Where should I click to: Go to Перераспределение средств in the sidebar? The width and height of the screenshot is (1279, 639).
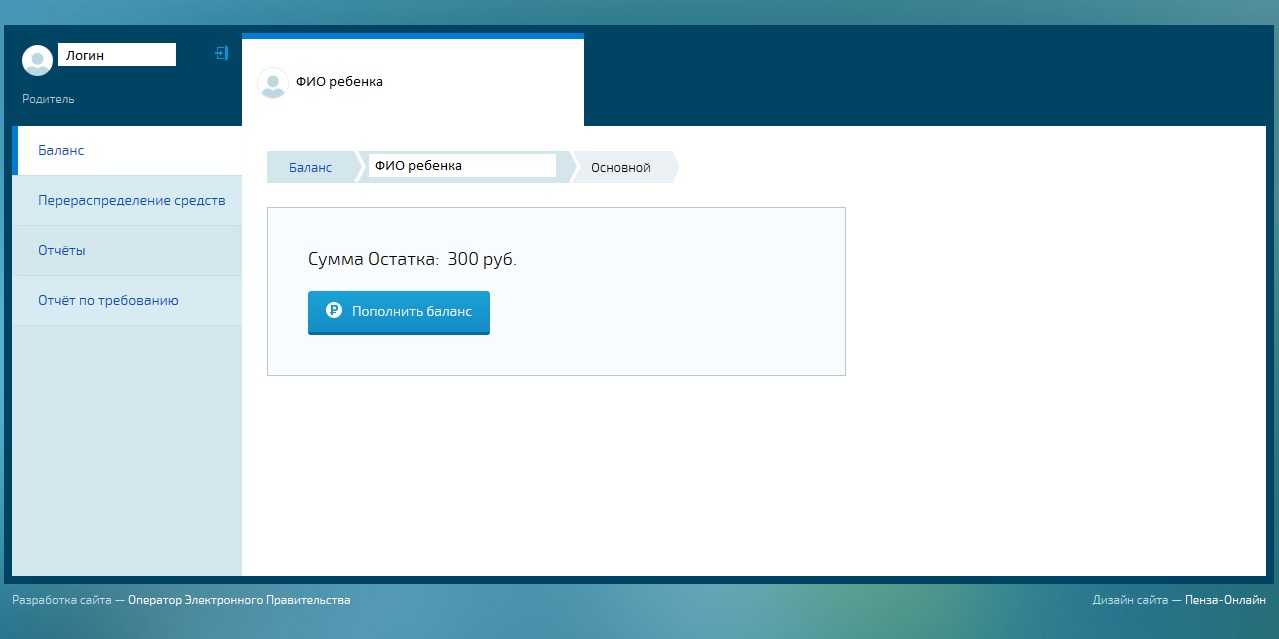coord(131,200)
